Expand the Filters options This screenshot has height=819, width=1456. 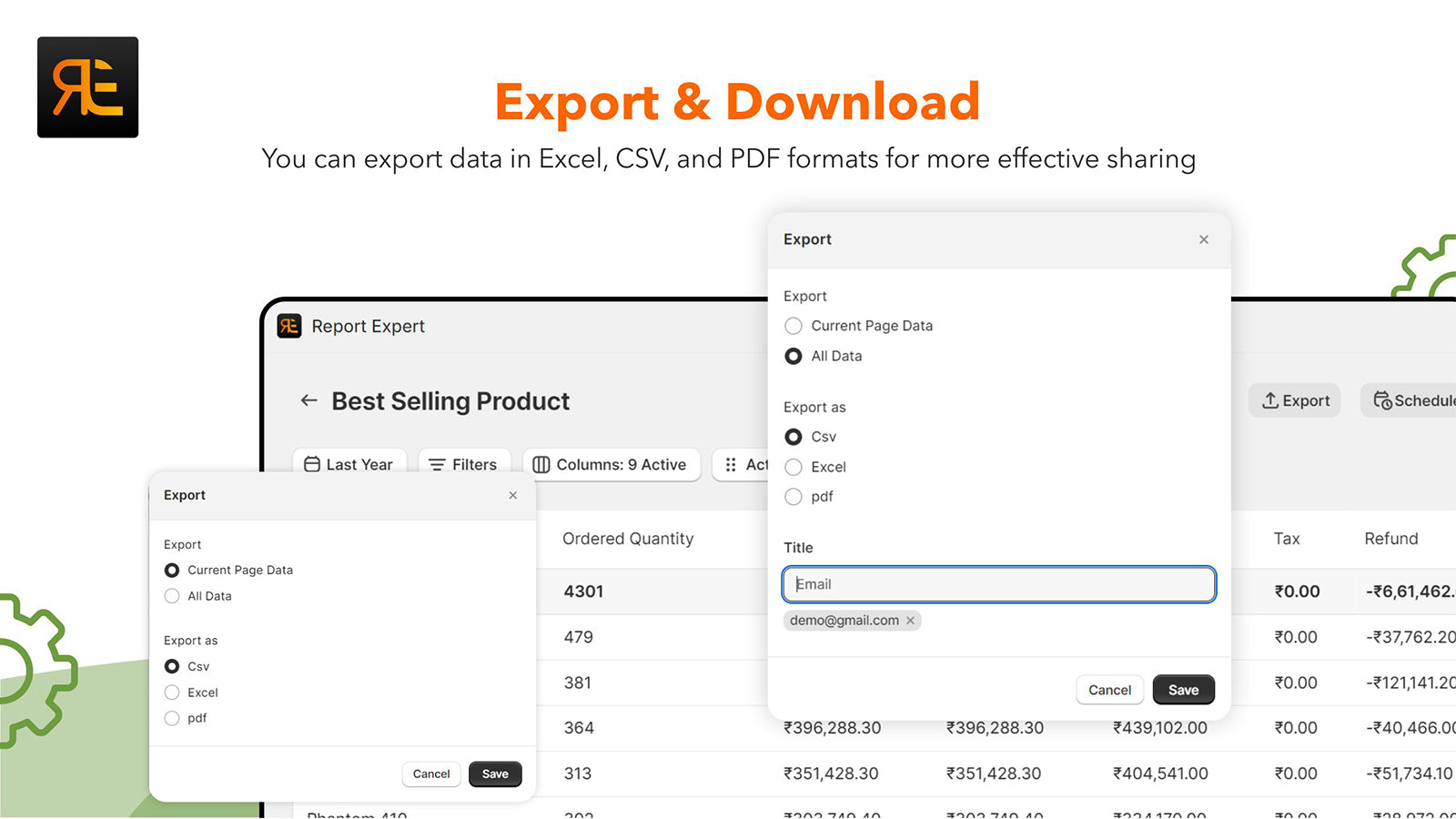(x=464, y=464)
